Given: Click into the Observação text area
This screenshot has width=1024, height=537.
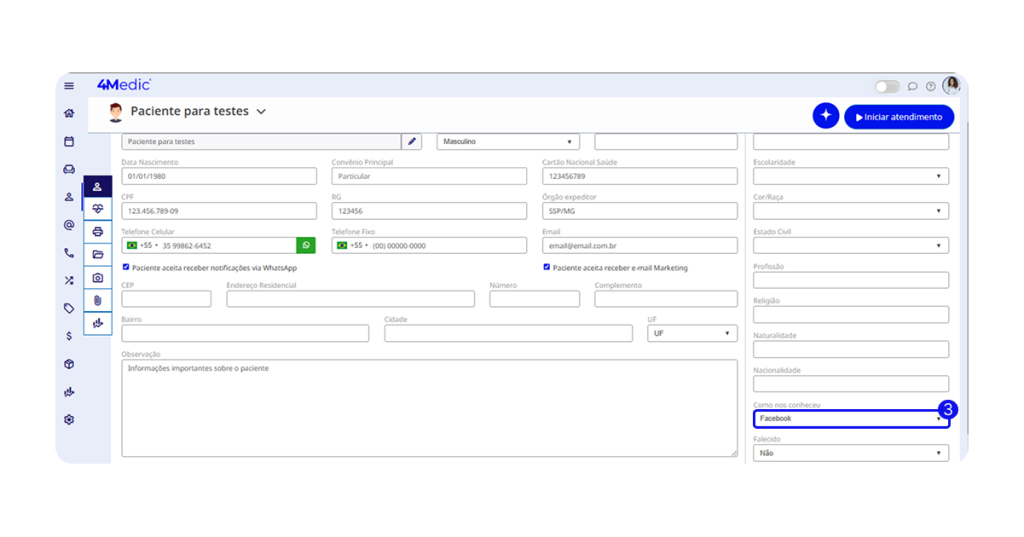Looking at the screenshot, I should coord(429,408).
